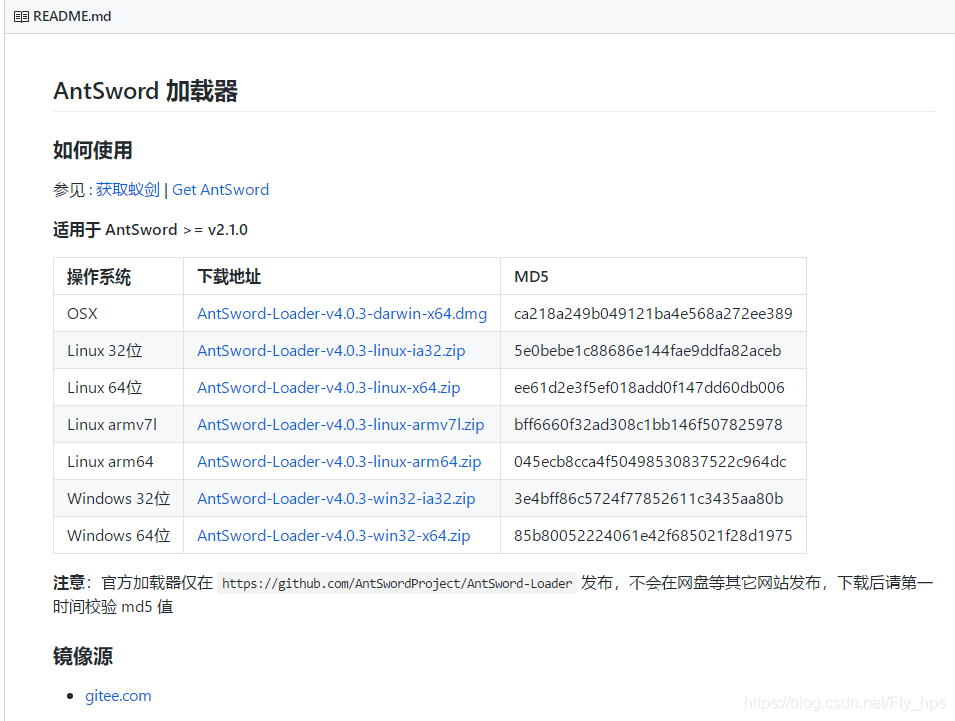
Task: Click the AntSword 加载器 heading
Action: pyautogui.click(x=146, y=91)
